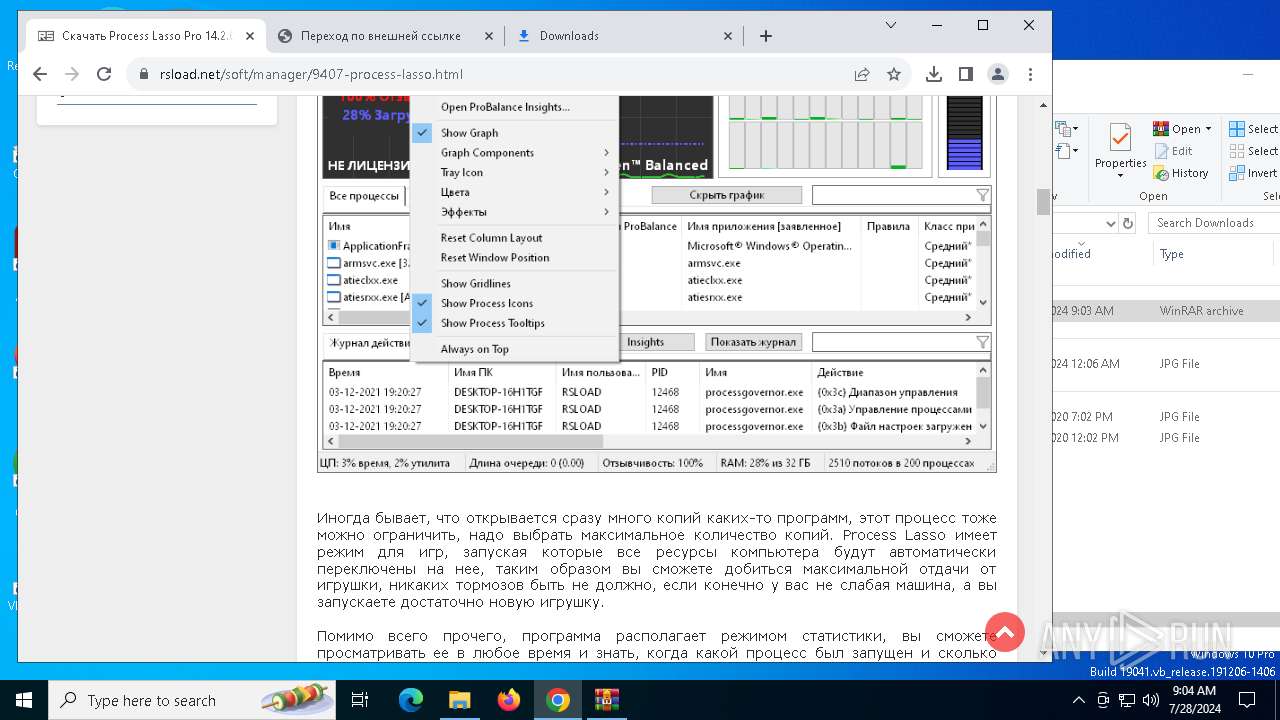Select the JPG File row dated 12:06 AM
1280x720 pixels.
(1166, 364)
